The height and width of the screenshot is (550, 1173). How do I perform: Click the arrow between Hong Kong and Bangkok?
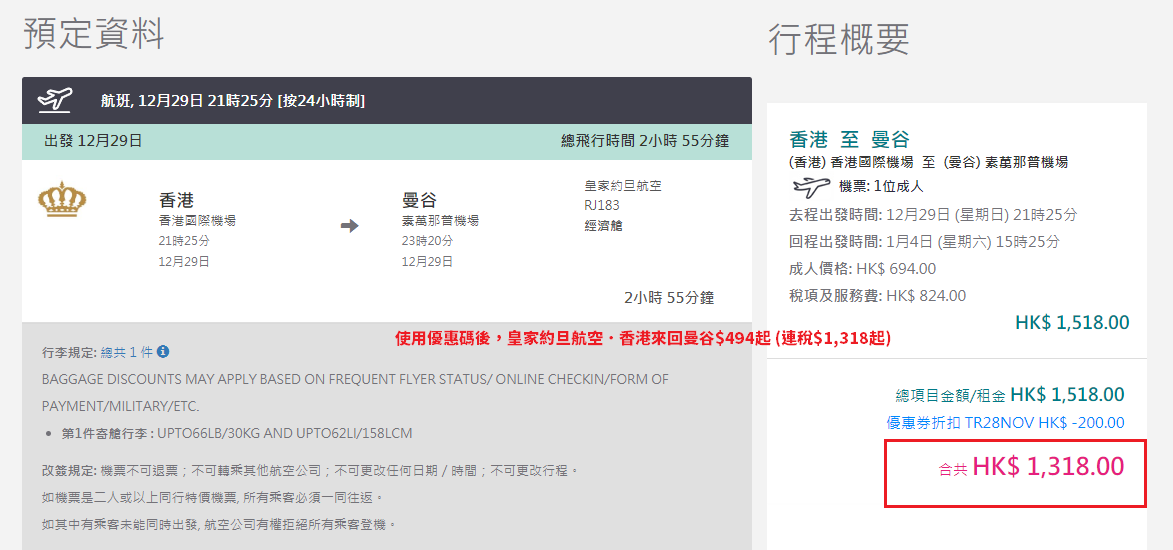[349, 225]
